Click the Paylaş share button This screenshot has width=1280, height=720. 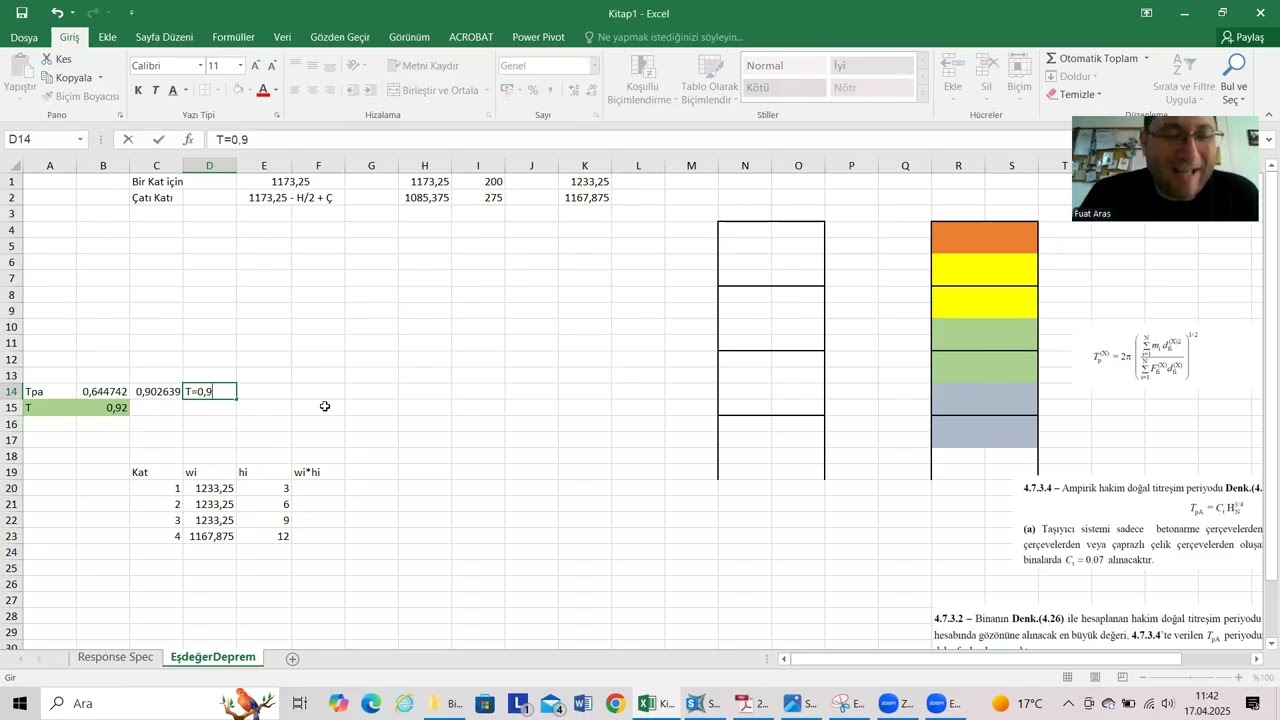pyautogui.click(x=1243, y=37)
